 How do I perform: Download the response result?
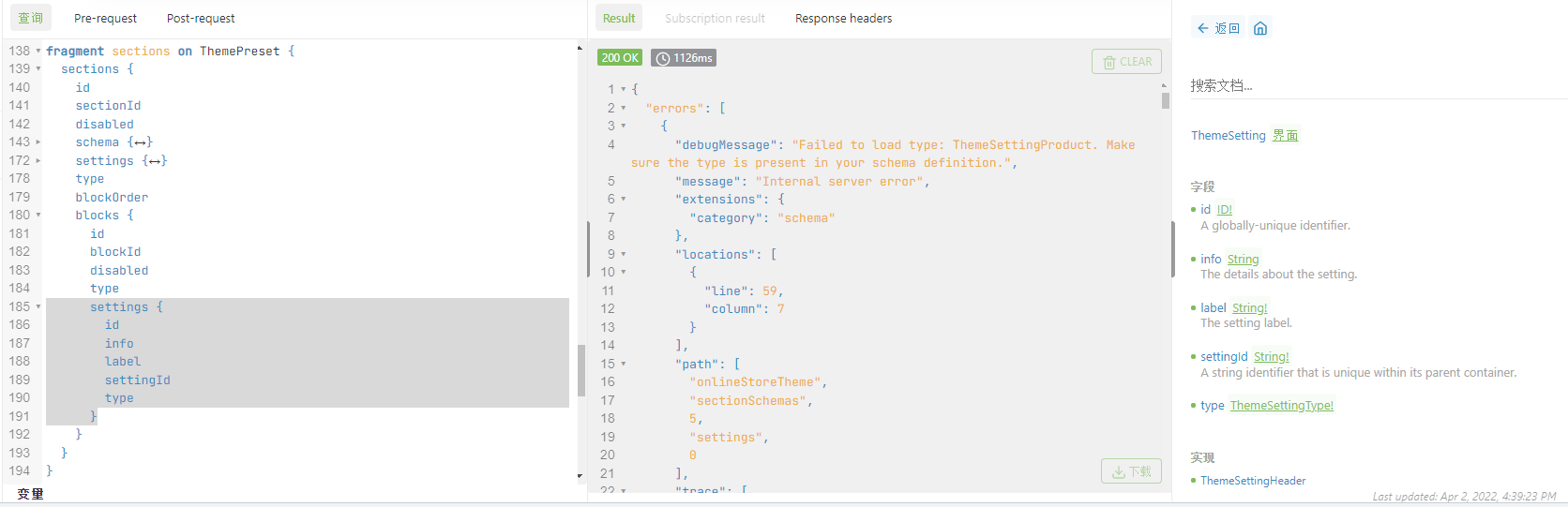(1131, 471)
